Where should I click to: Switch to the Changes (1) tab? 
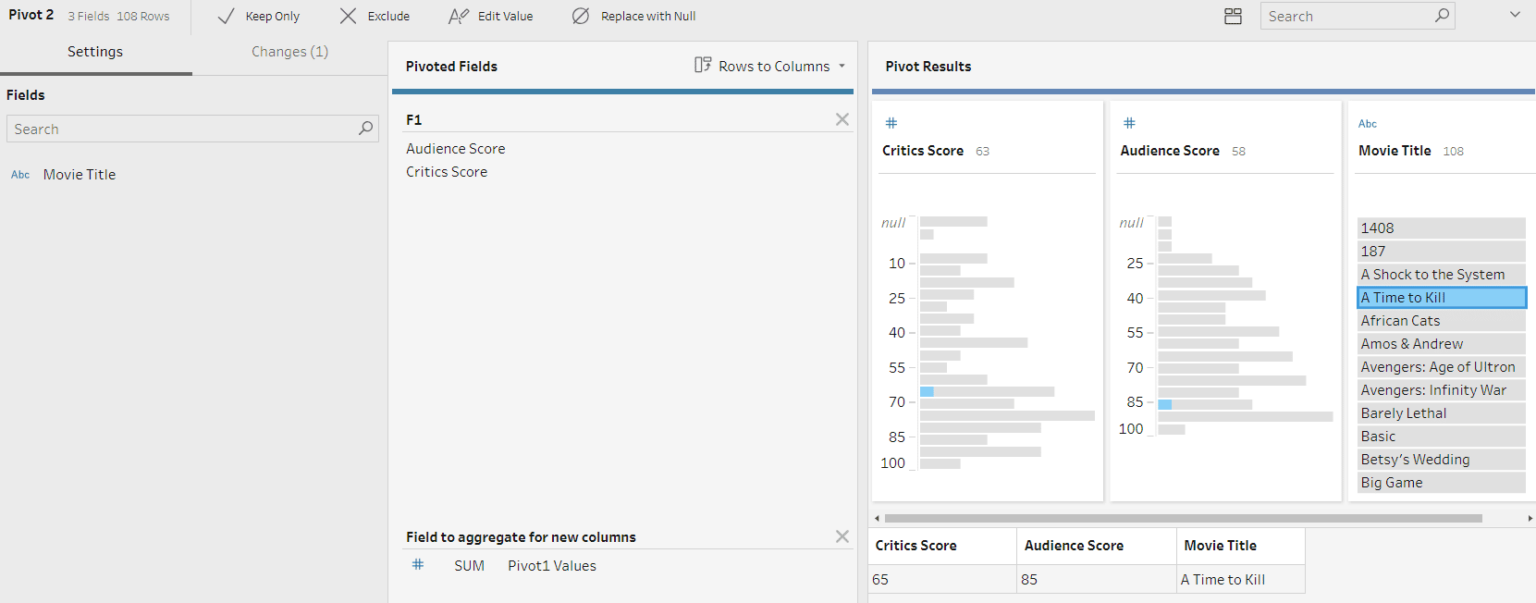point(289,51)
